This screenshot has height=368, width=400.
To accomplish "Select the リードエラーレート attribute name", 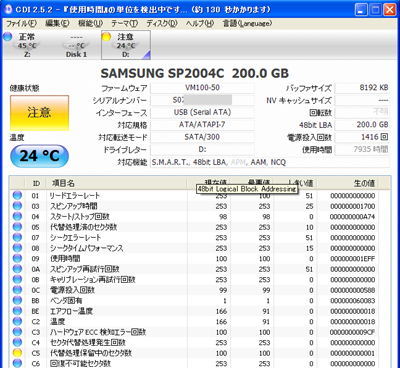I will (75, 196).
